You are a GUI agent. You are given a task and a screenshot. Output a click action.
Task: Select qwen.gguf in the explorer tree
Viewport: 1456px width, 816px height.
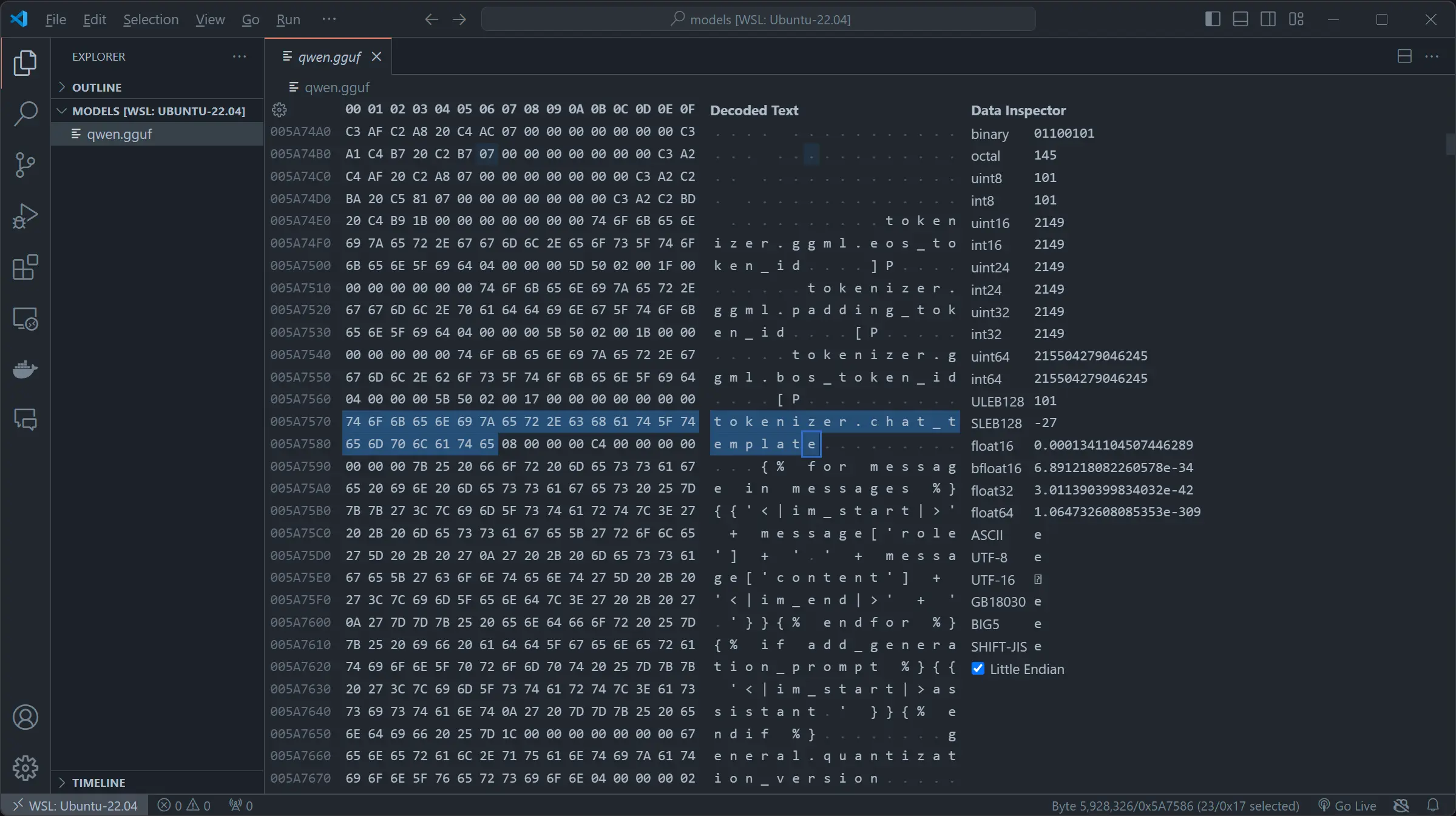[119, 134]
